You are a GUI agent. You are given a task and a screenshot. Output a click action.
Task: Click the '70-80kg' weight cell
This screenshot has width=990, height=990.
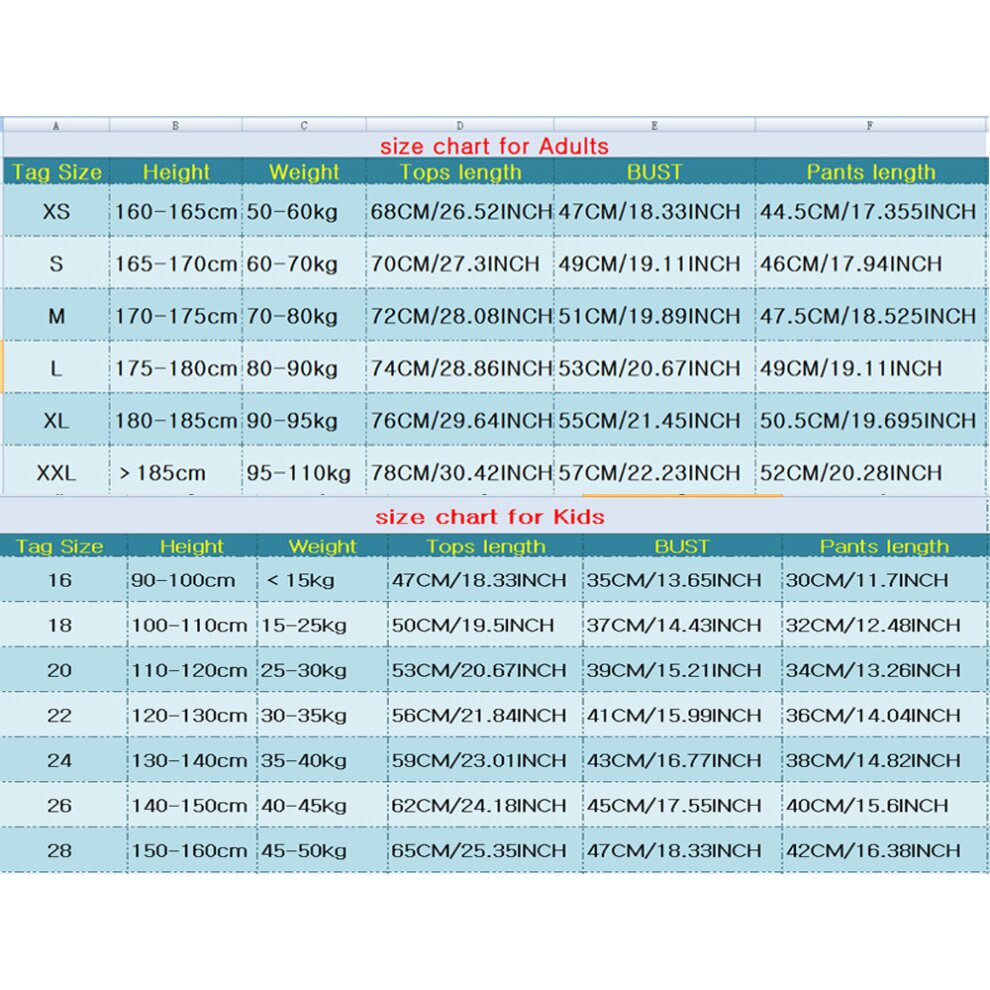click(304, 315)
